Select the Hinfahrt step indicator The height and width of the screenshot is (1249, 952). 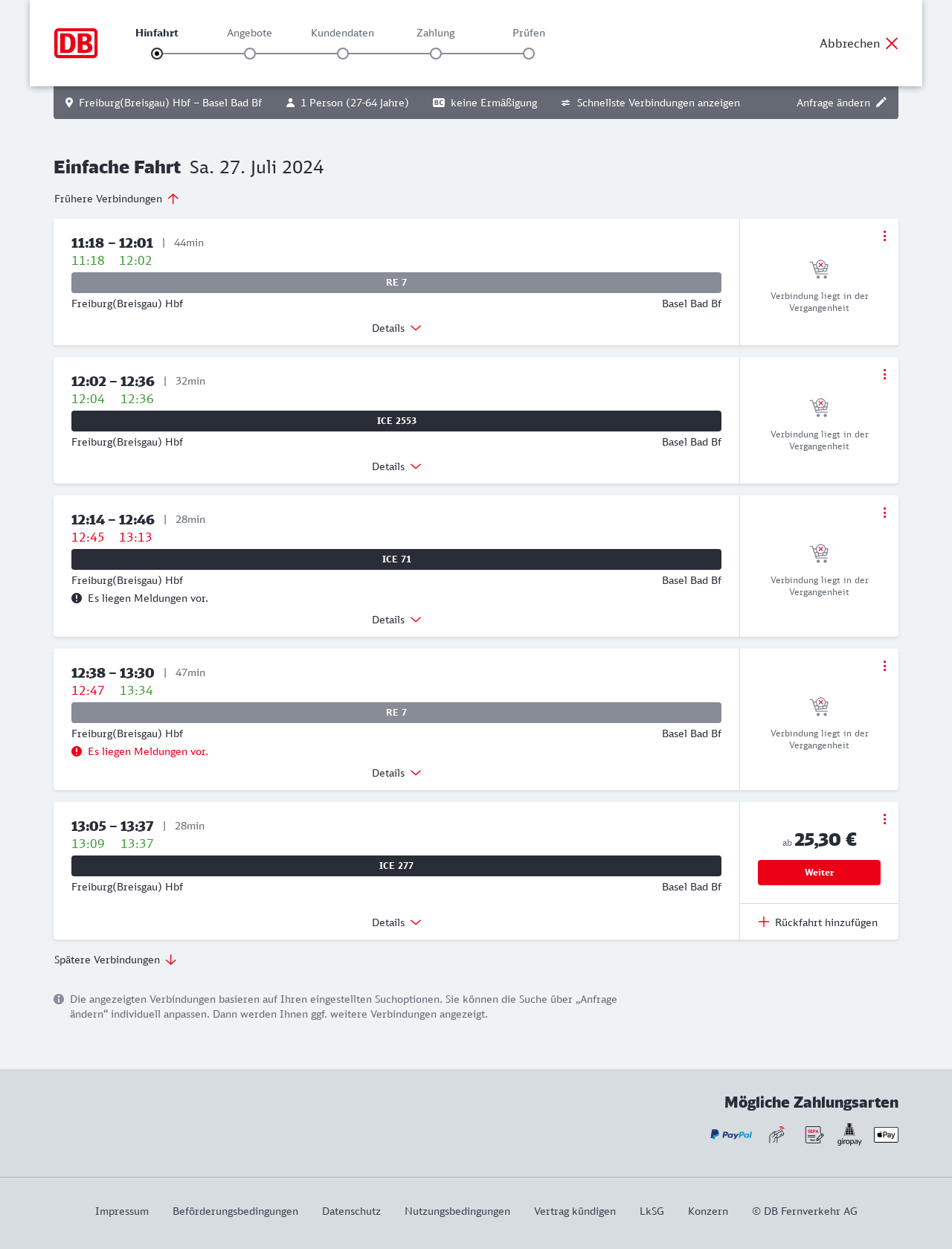coord(157,54)
